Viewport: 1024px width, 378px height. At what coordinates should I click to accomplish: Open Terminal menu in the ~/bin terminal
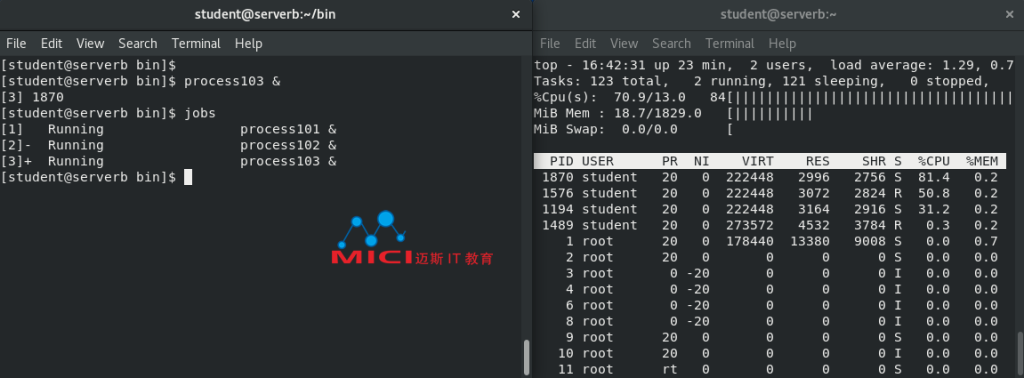196,44
